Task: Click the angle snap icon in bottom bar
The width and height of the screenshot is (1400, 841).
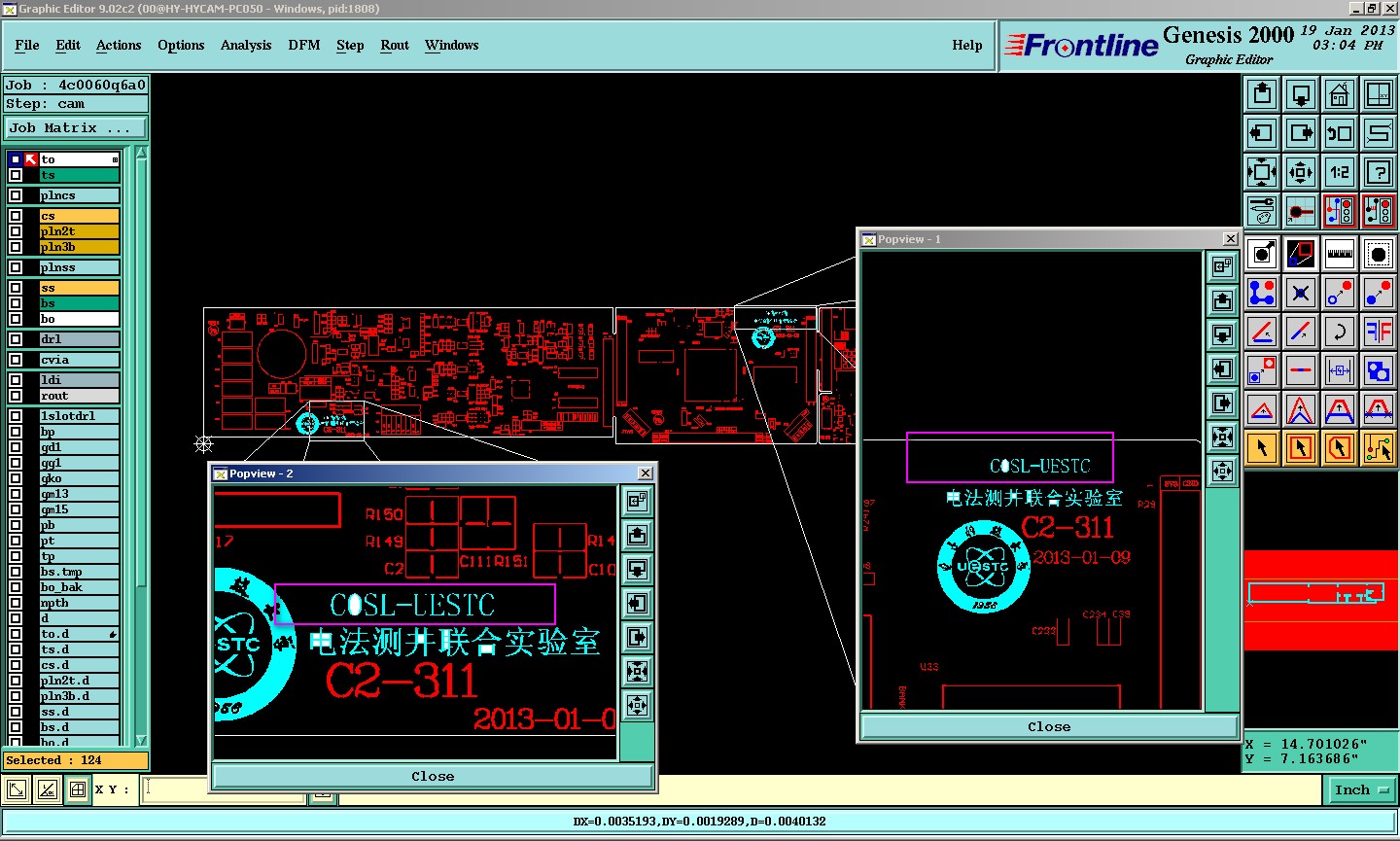Action: click(48, 789)
